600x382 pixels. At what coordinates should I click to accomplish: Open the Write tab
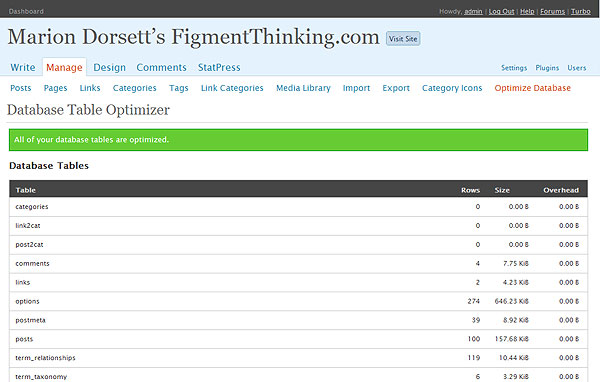pyautogui.click(x=23, y=67)
